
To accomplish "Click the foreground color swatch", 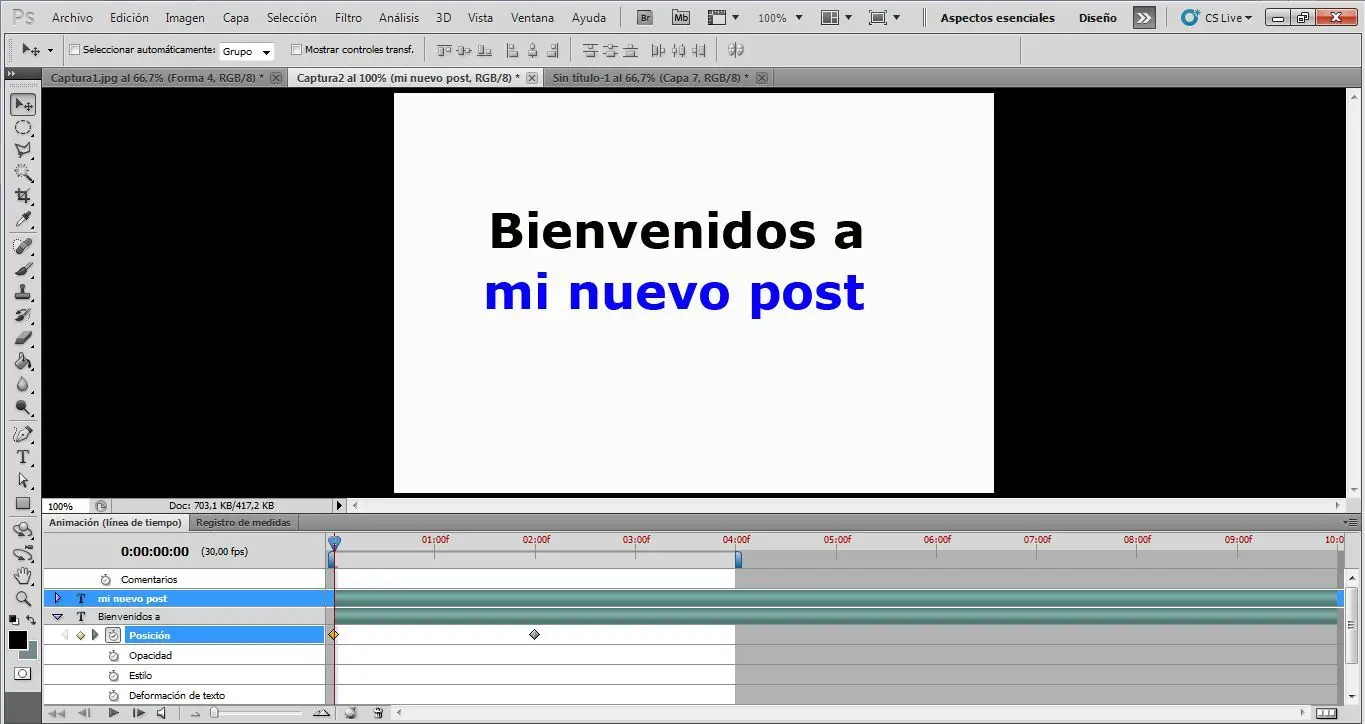I will click(x=18, y=640).
